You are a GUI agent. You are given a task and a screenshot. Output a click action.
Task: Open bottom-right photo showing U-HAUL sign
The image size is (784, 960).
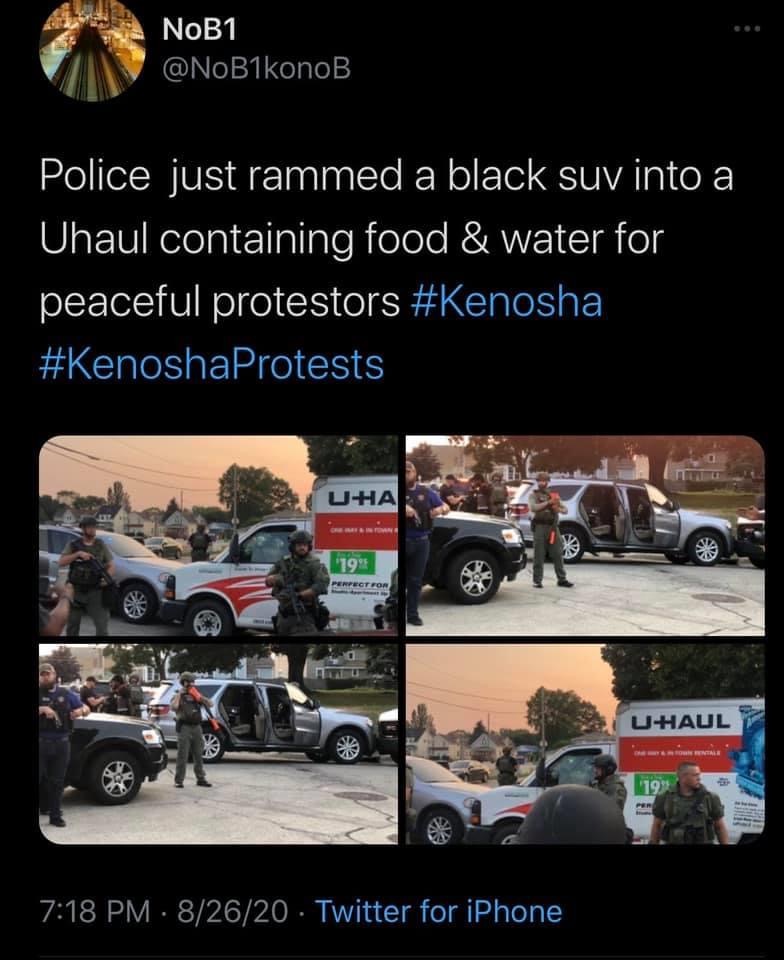tap(585, 744)
